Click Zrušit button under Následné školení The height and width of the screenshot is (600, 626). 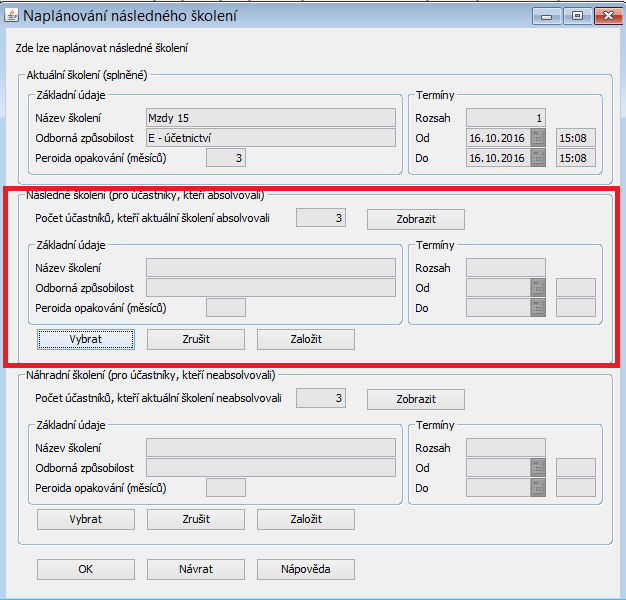[x=195, y=339]
